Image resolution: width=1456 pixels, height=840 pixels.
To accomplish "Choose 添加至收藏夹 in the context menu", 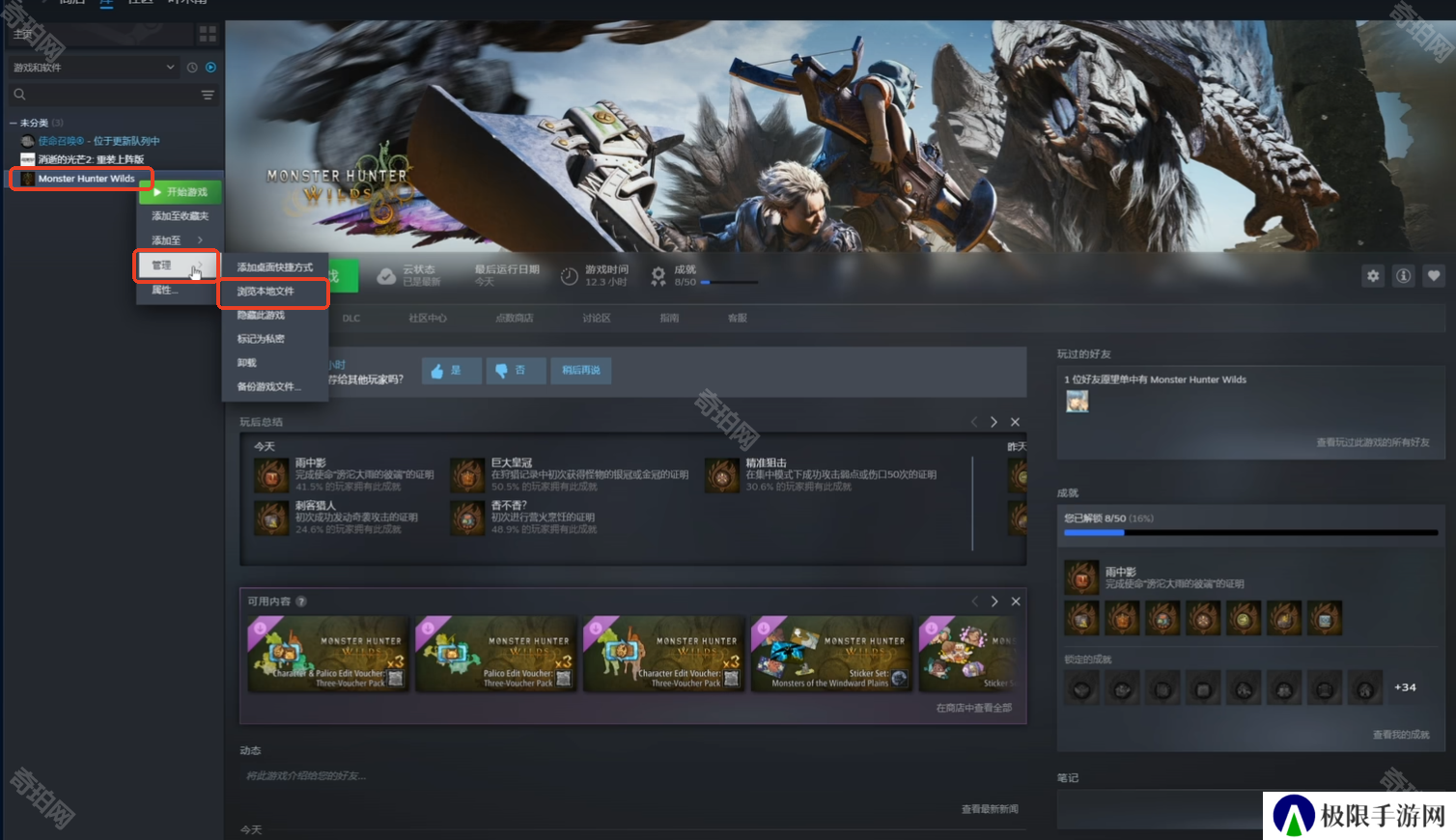I will coord(181,216).
